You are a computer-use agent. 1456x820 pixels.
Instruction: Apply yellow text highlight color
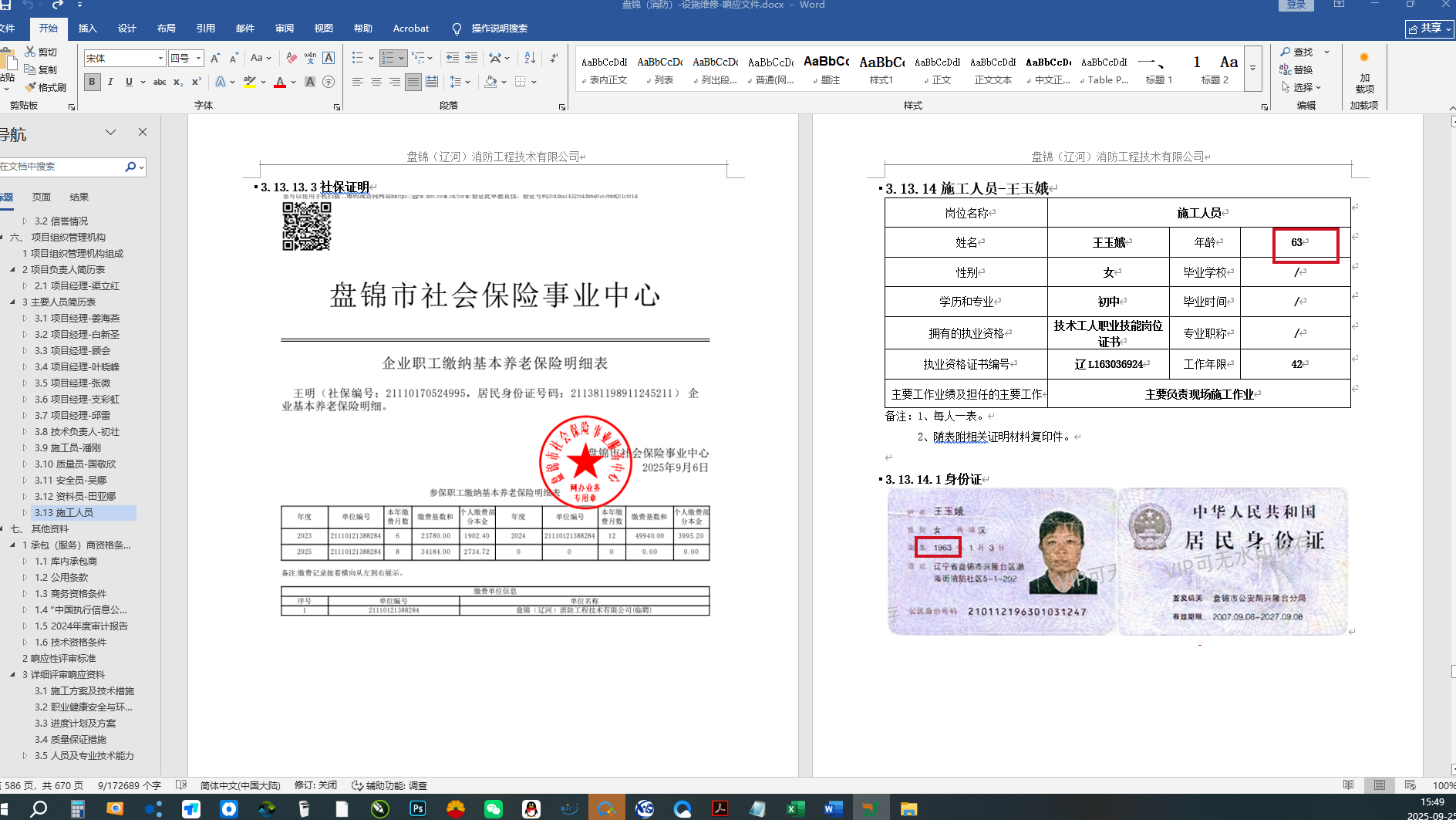click(x=249, y=82)
